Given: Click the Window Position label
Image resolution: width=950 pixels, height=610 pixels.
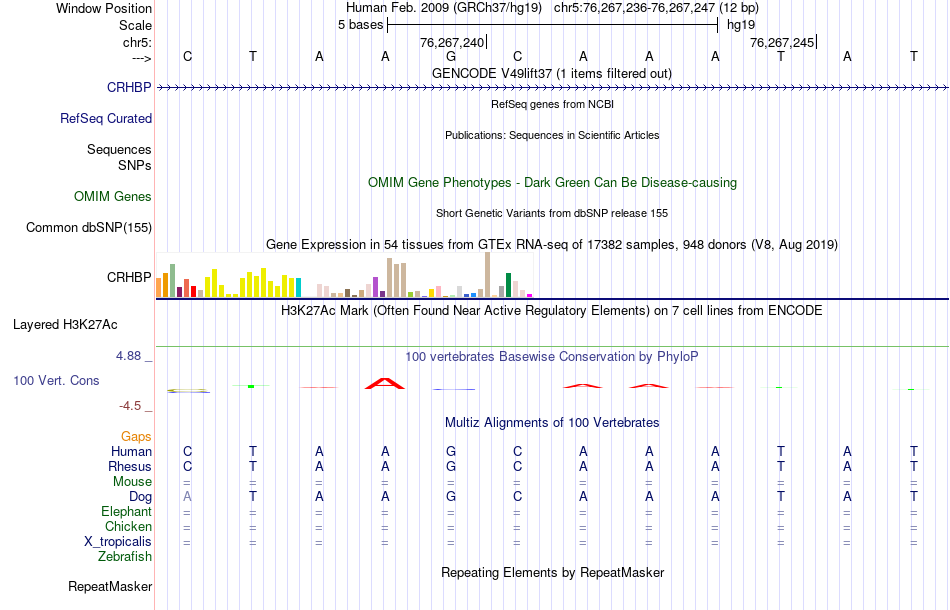Looking at the screenshot, I should point(104,8).
